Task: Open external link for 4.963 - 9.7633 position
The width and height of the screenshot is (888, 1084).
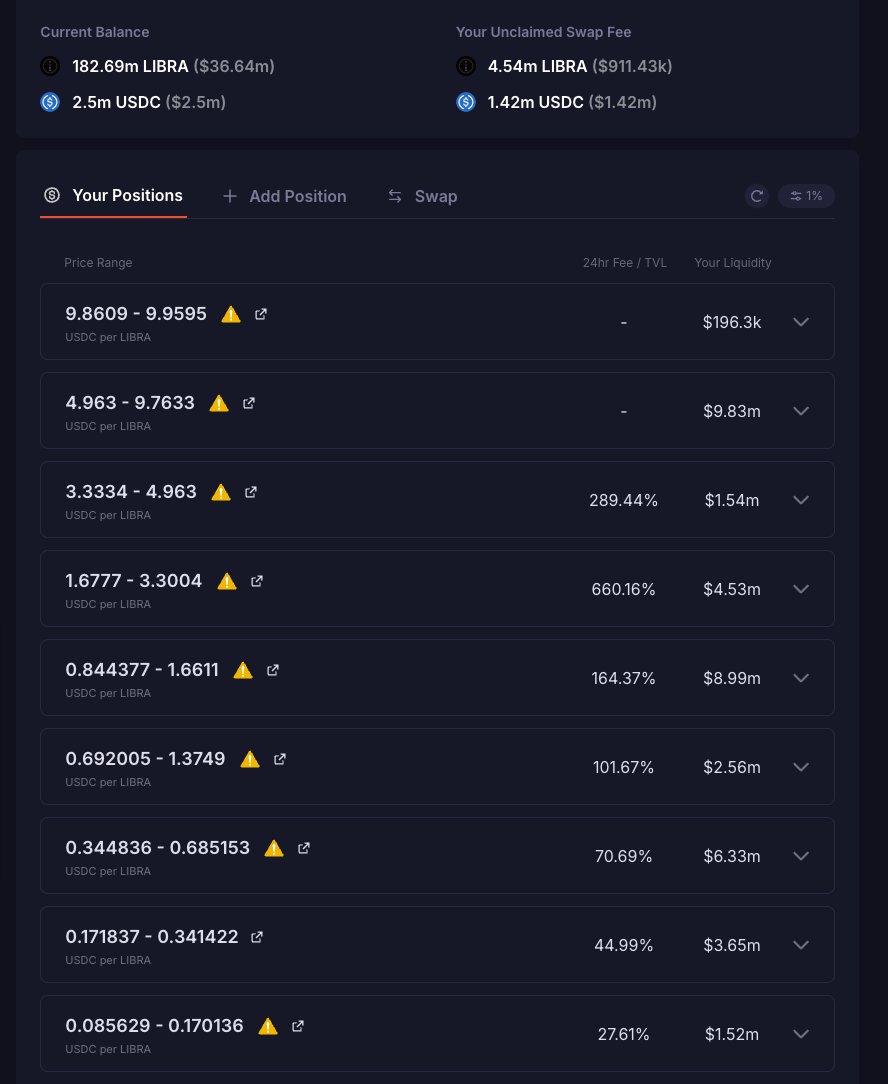Action: pos(249,403)
